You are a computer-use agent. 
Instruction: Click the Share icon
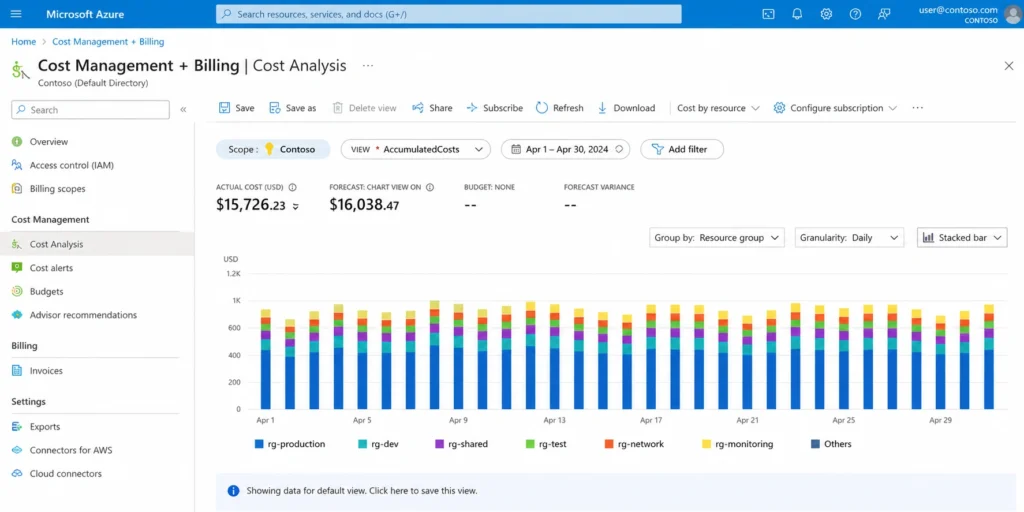[x=418, y=108]
